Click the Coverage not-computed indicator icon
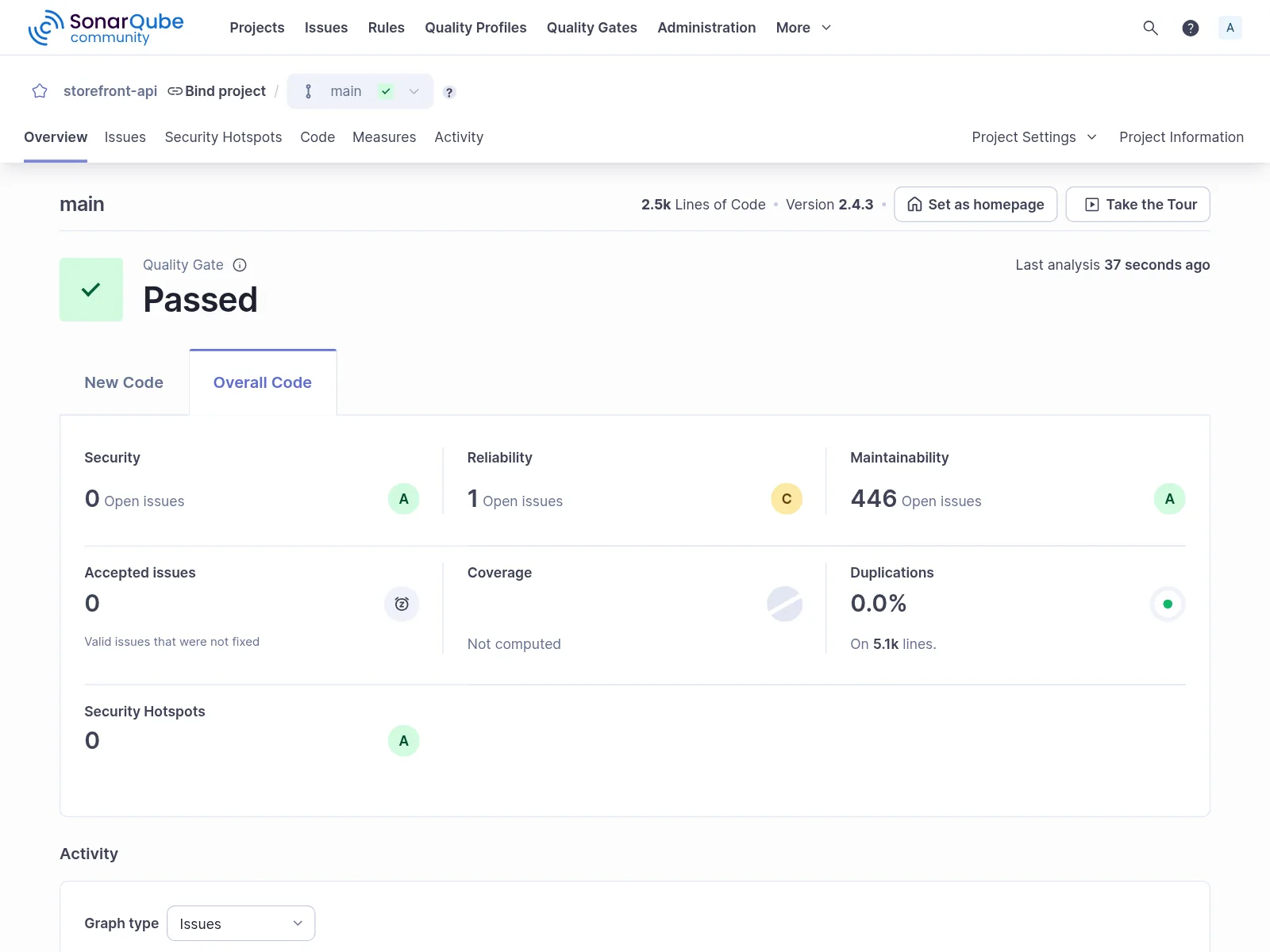1270x952 pixels. coord(784,605)
